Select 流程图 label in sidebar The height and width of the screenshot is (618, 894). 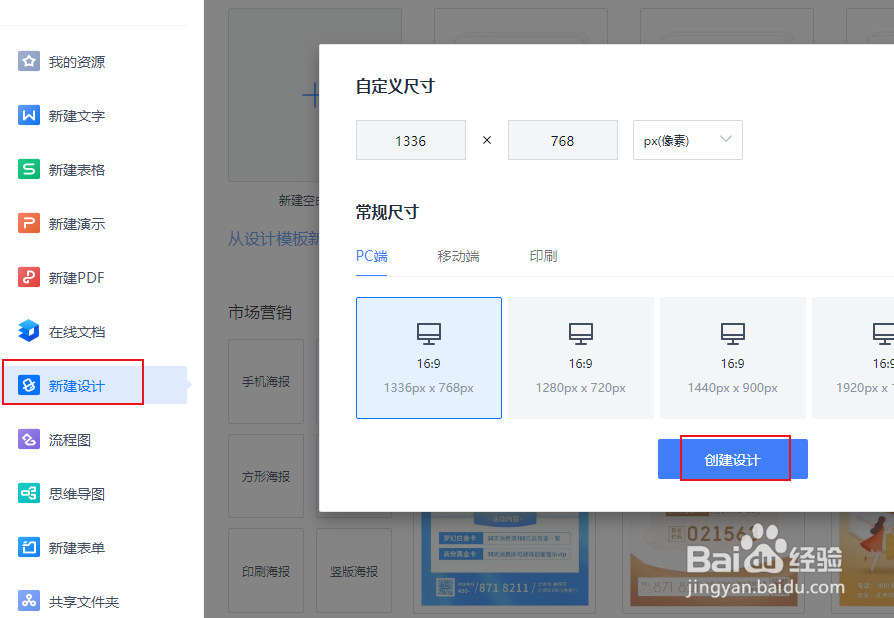[x=70, y=440]
